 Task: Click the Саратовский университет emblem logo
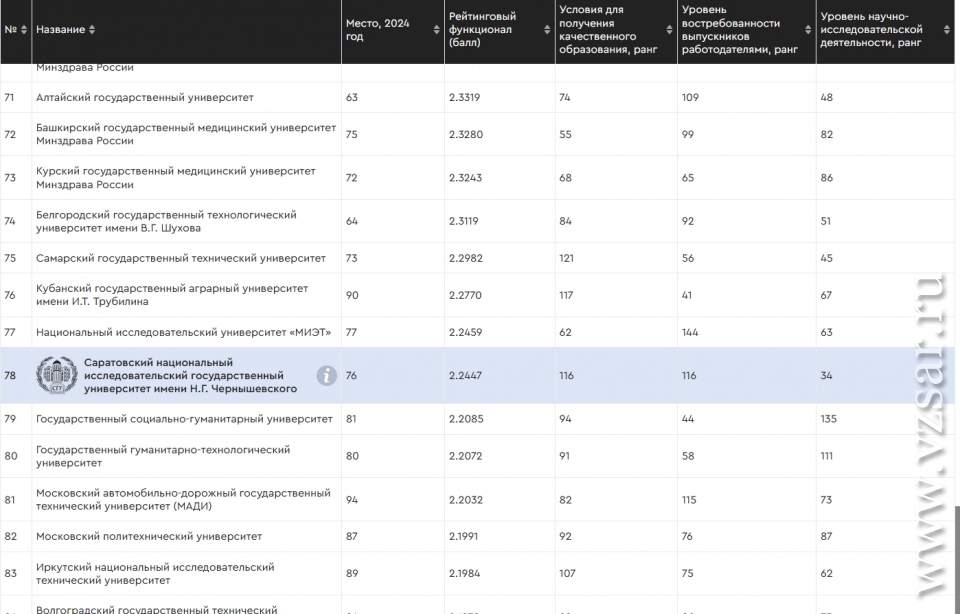point(56,375)
